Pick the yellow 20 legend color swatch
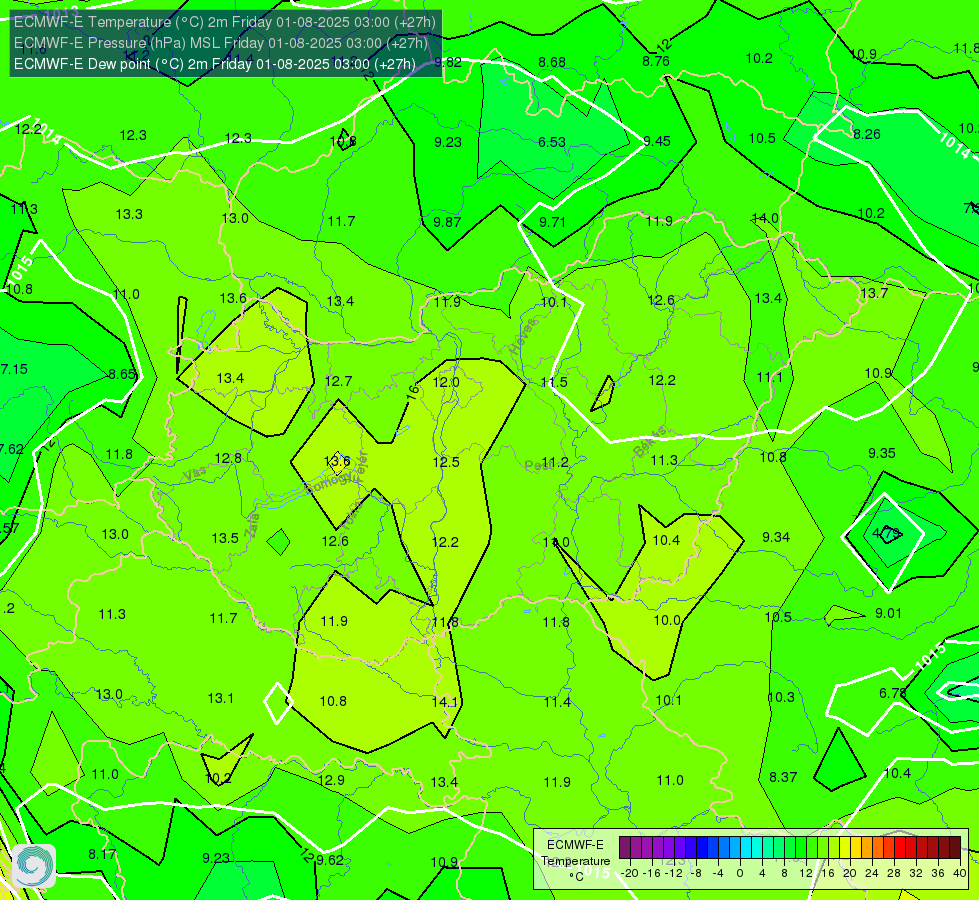Screen dimensions: 979x900 tap(845, 848)
